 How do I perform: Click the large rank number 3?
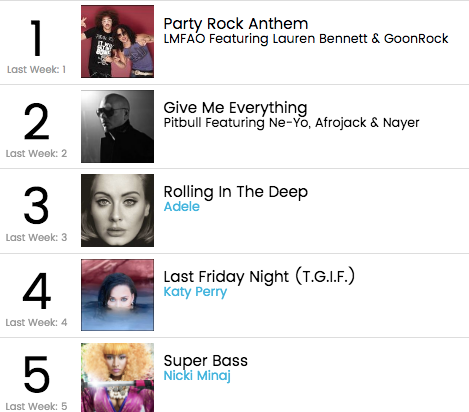pyautogui.click(x=36, y=205)
